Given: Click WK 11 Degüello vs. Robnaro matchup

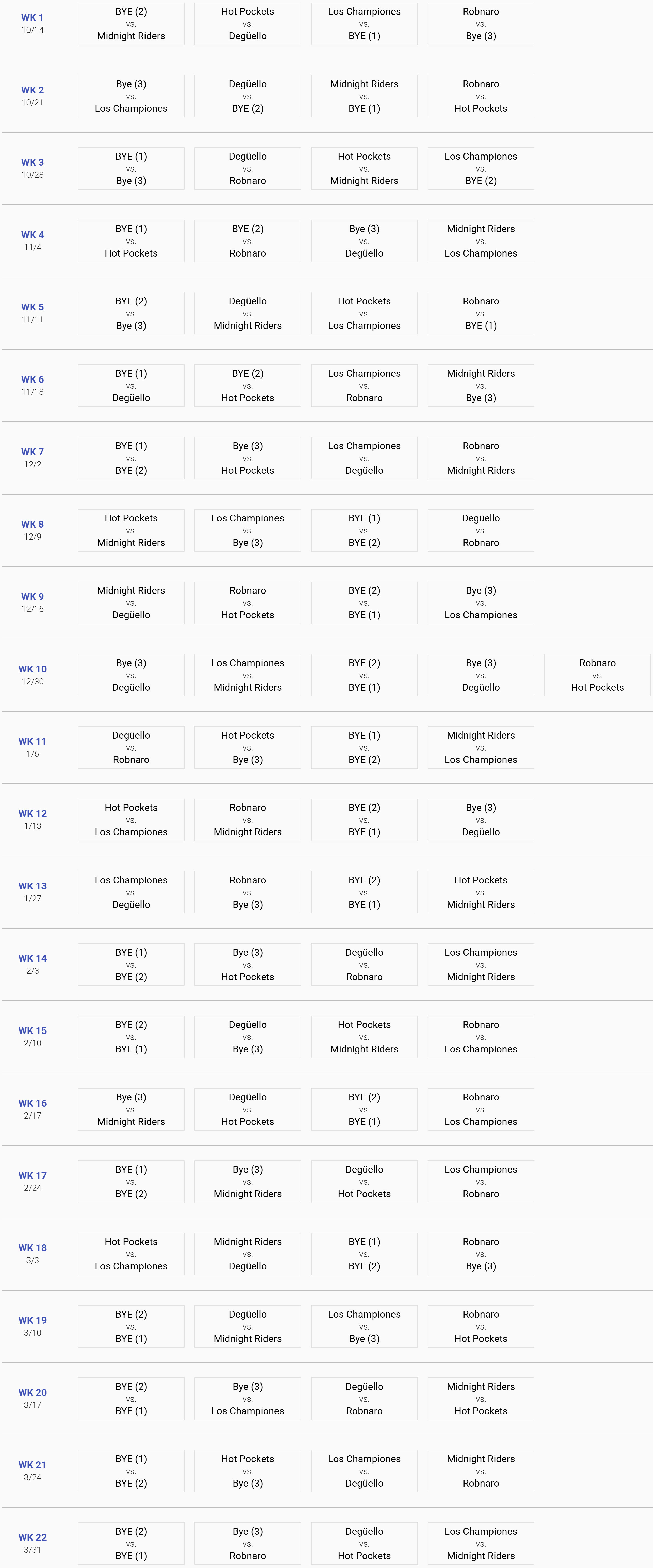Looking at the screenshot, I should [x=131, y=747].
